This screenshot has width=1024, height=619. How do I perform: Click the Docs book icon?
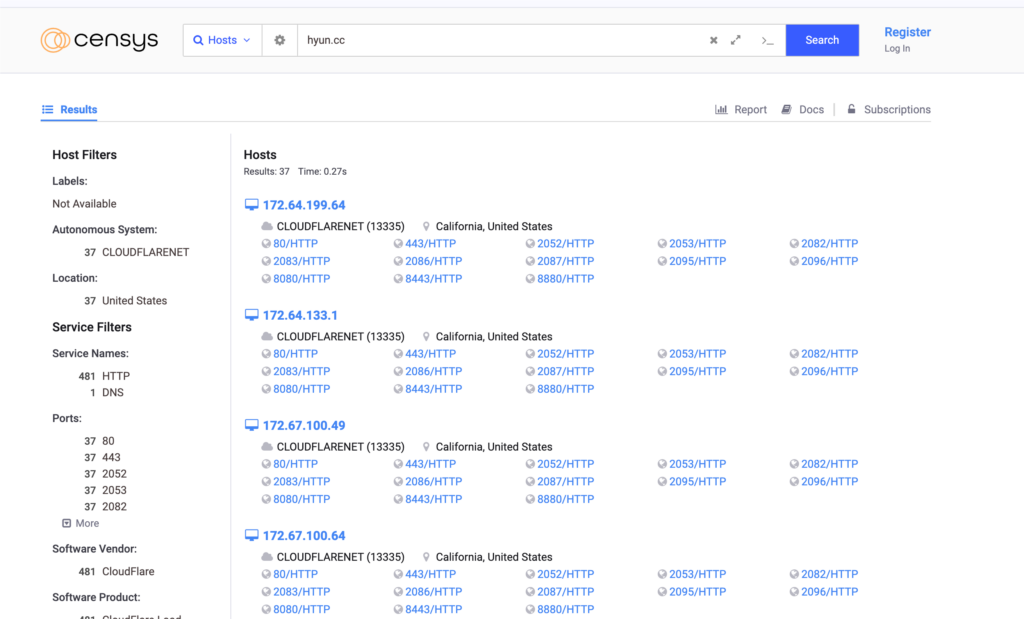coord(786,109)
